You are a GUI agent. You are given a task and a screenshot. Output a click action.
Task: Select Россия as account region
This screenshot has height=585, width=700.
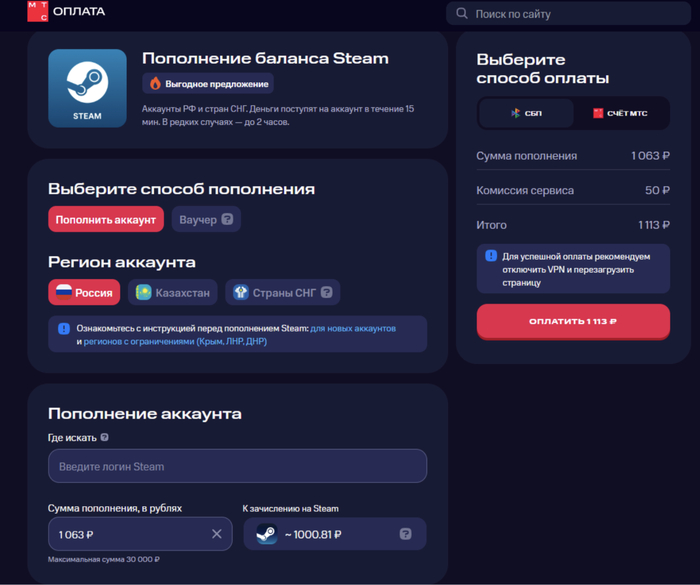point(84,293)
